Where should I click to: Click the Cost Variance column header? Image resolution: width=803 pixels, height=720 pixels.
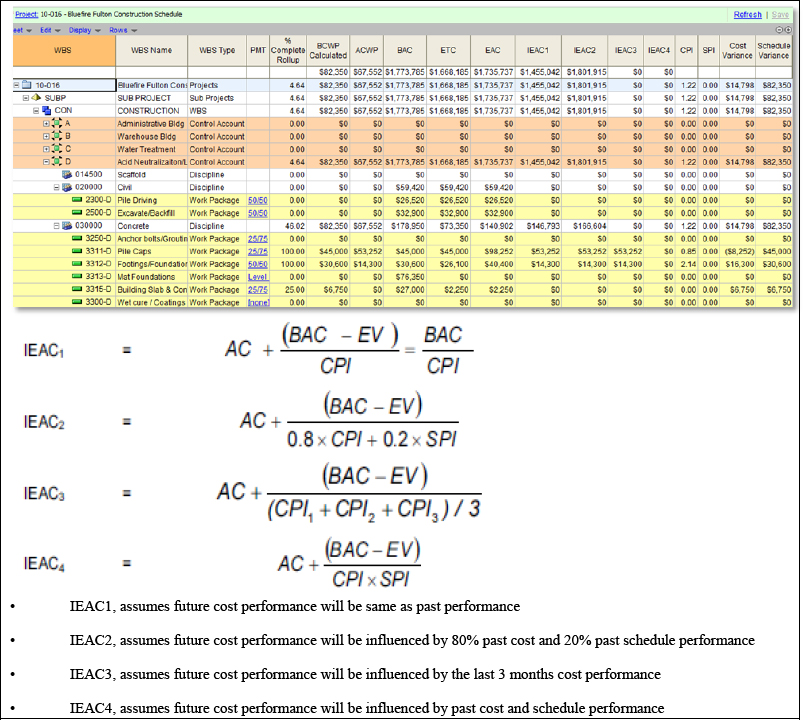[737, 50]
